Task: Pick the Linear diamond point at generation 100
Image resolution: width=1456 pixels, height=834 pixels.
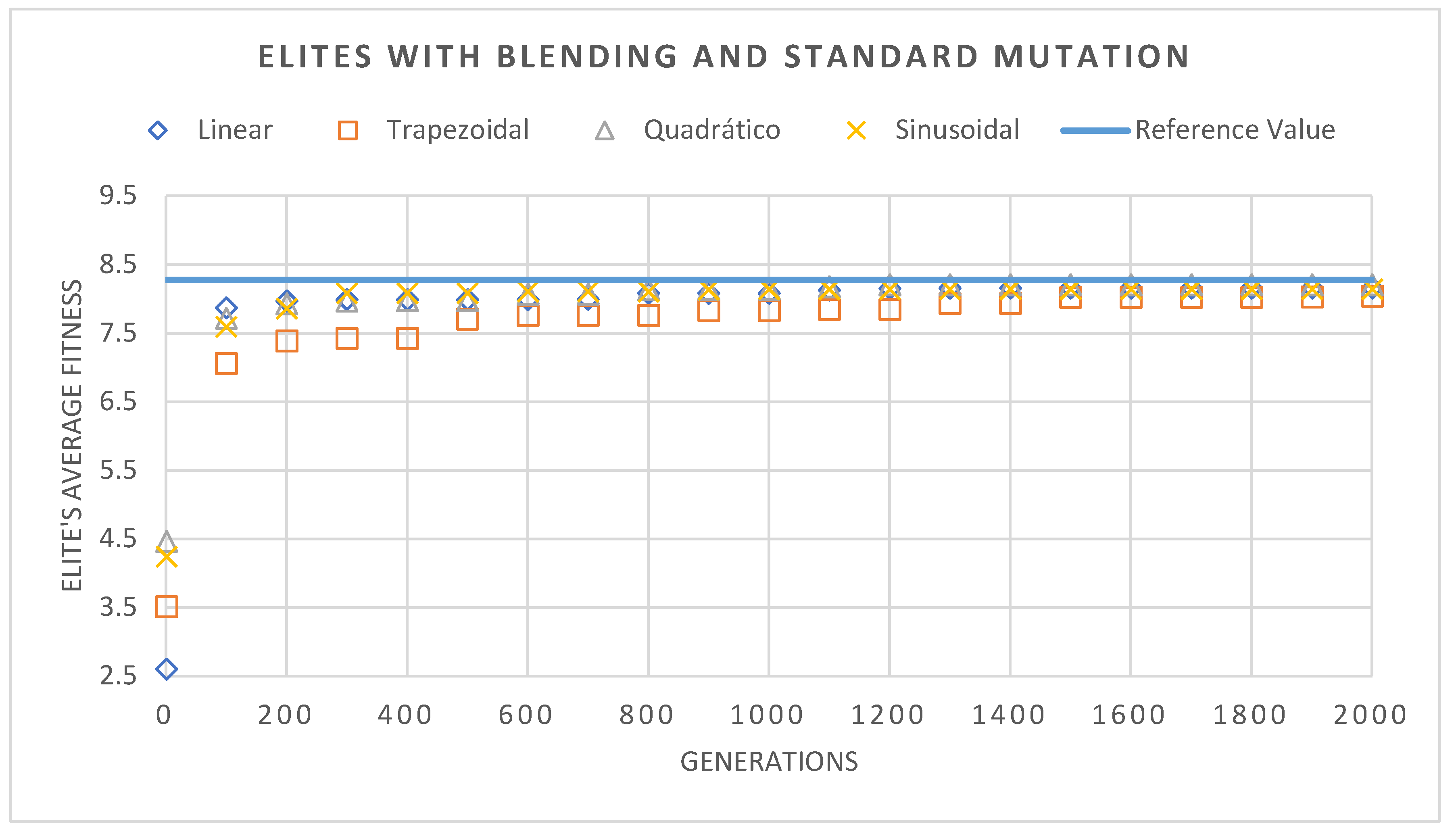Action: [226, 308]
